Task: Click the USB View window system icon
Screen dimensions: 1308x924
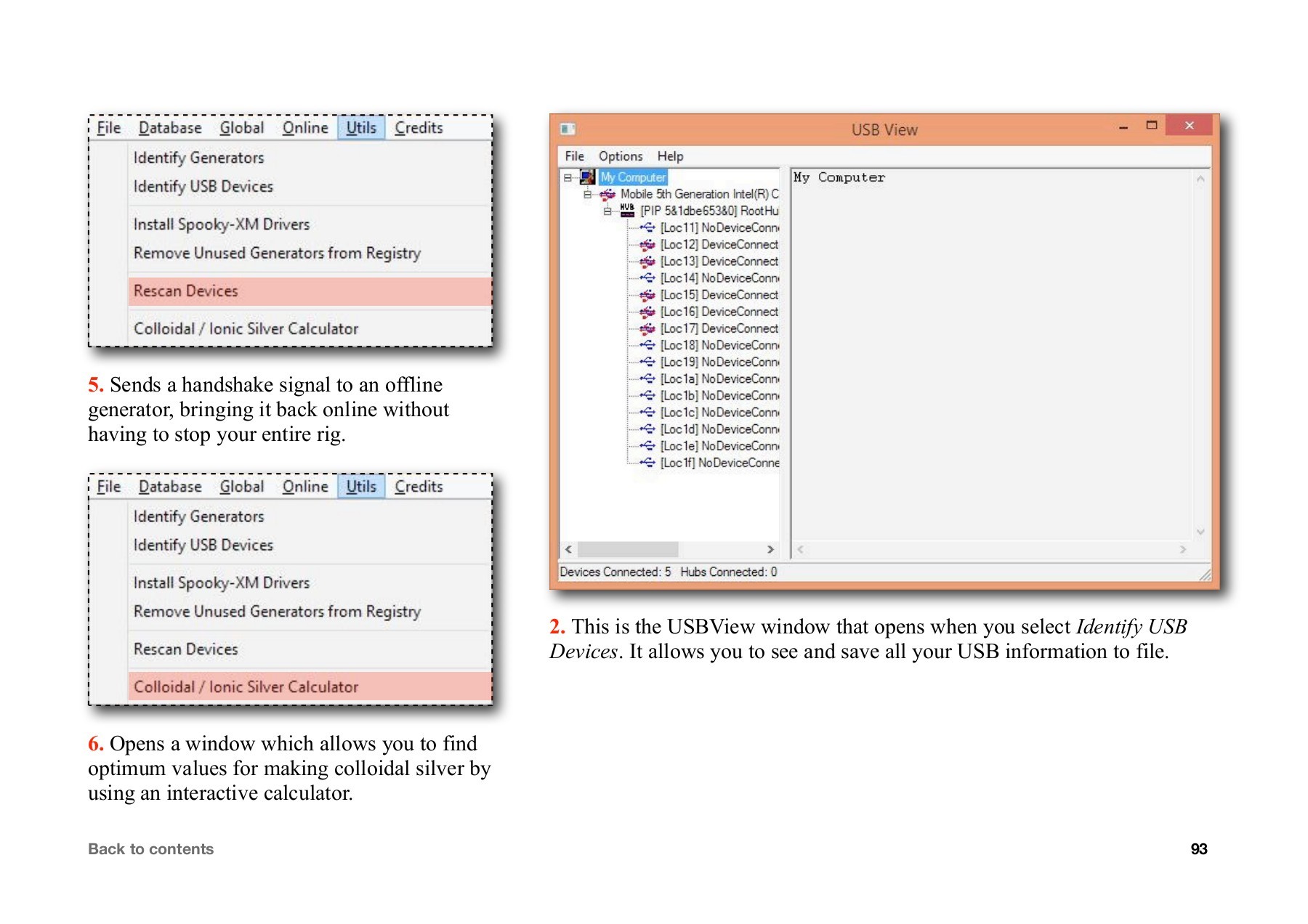Action: pos(567,127)
